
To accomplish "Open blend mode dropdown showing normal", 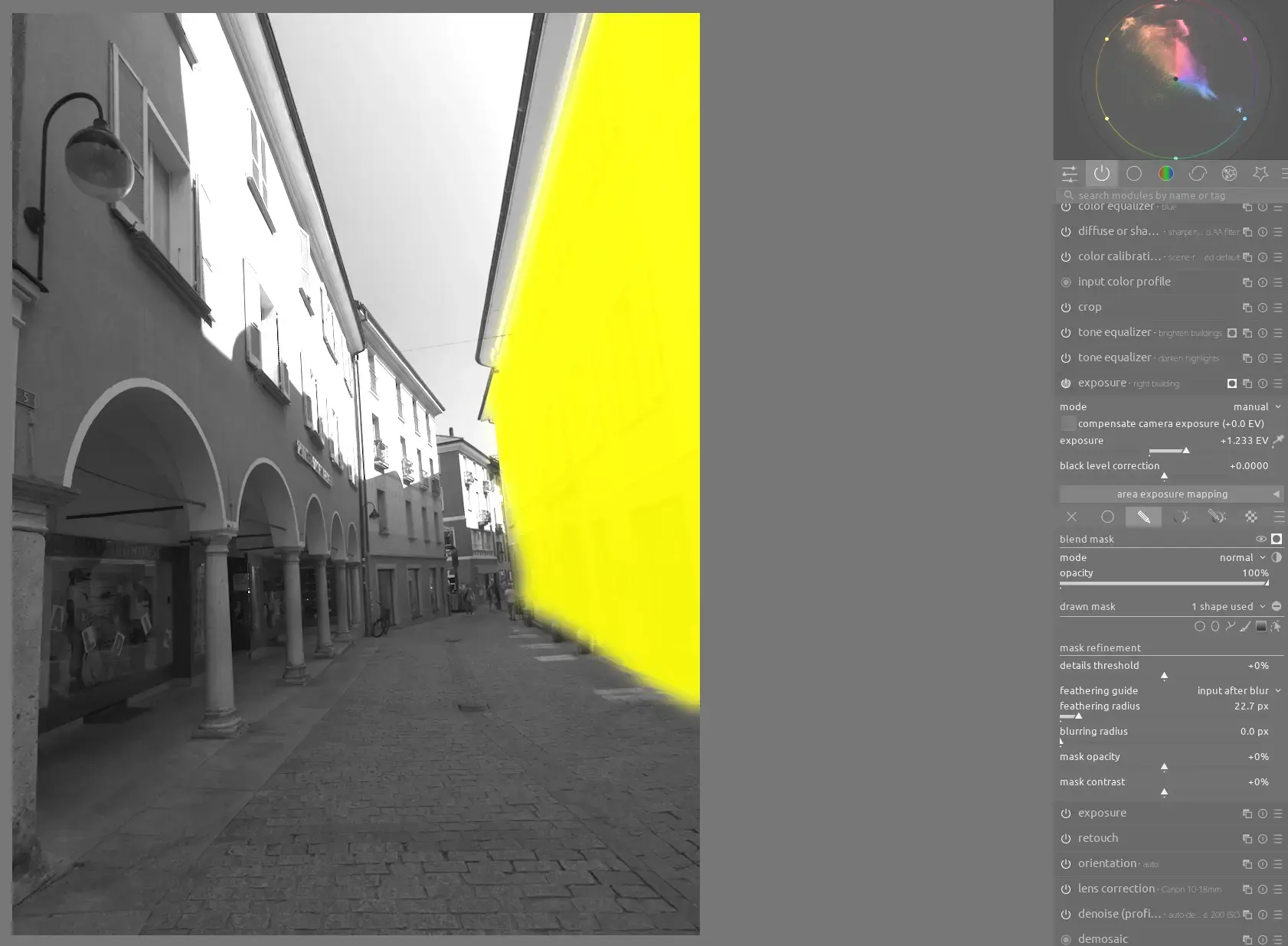I will (x=1241, y=557).
